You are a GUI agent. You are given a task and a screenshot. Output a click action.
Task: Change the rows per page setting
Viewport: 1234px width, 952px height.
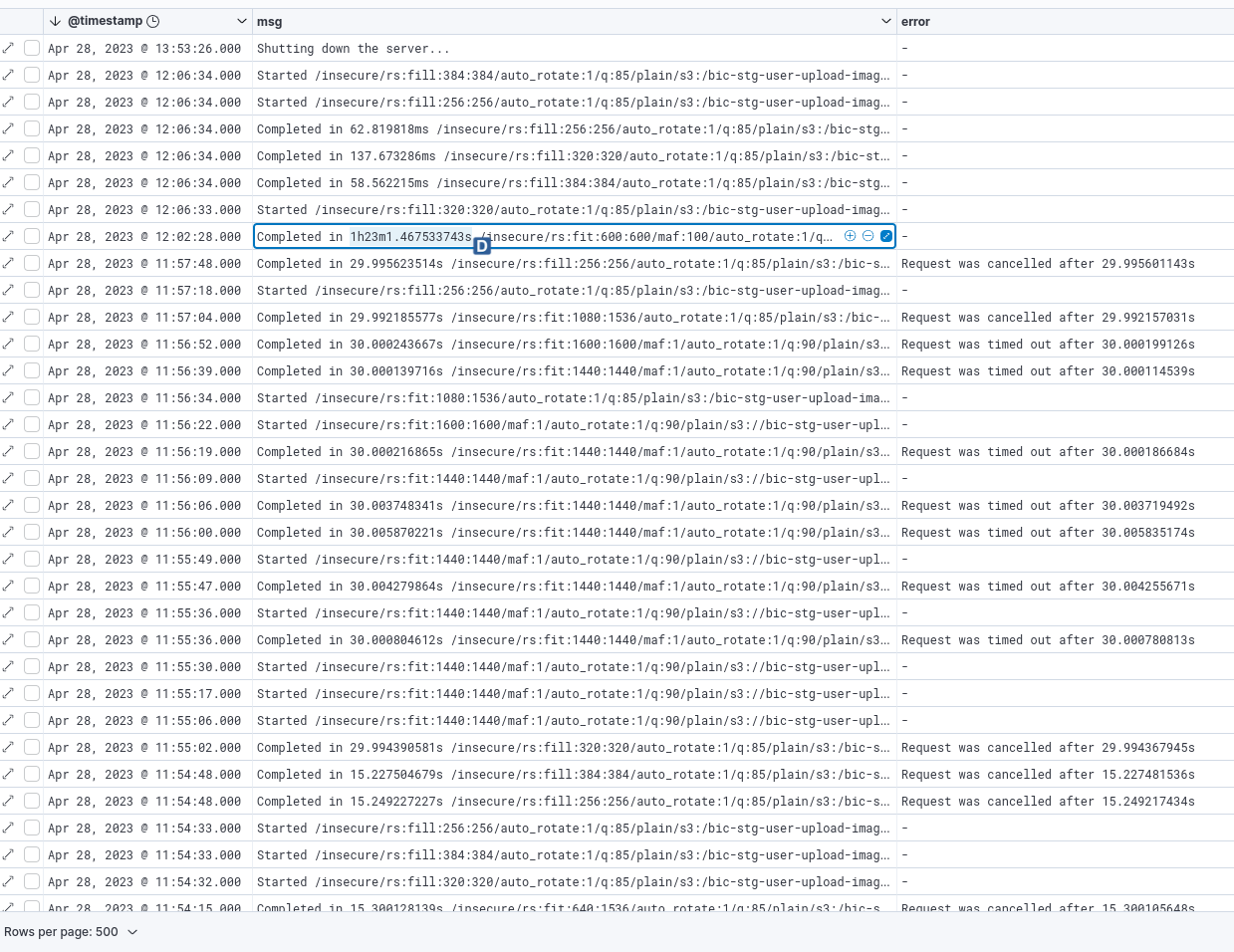70,932
